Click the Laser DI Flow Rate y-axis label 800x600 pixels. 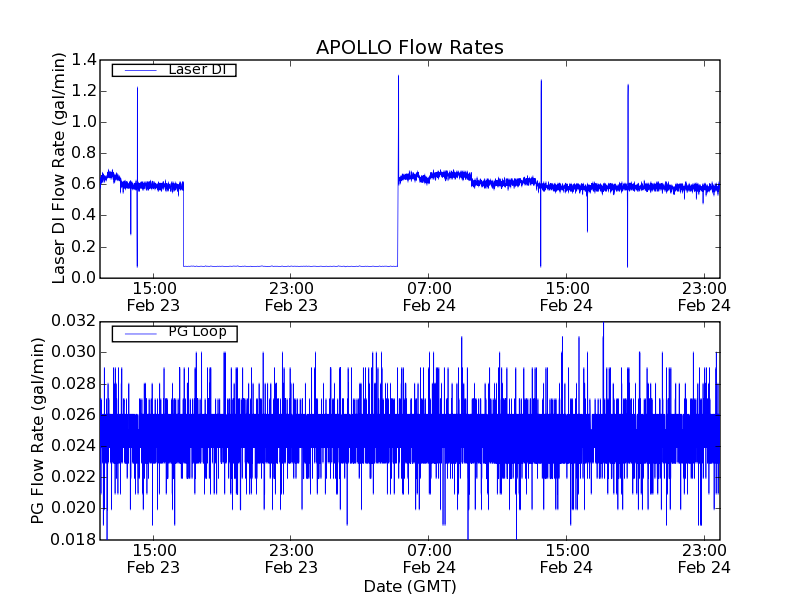coord(59,168)
